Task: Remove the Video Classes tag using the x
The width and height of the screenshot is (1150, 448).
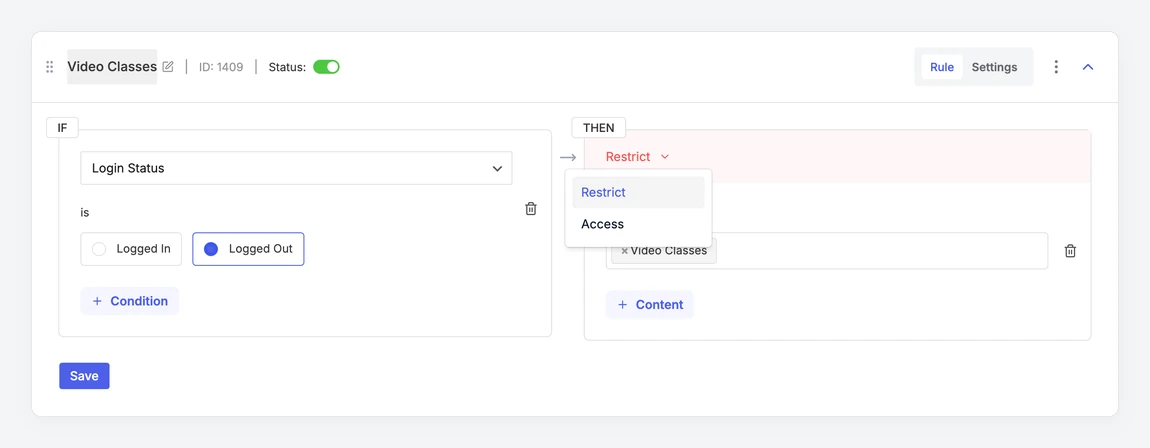Action: coord(624,251)
